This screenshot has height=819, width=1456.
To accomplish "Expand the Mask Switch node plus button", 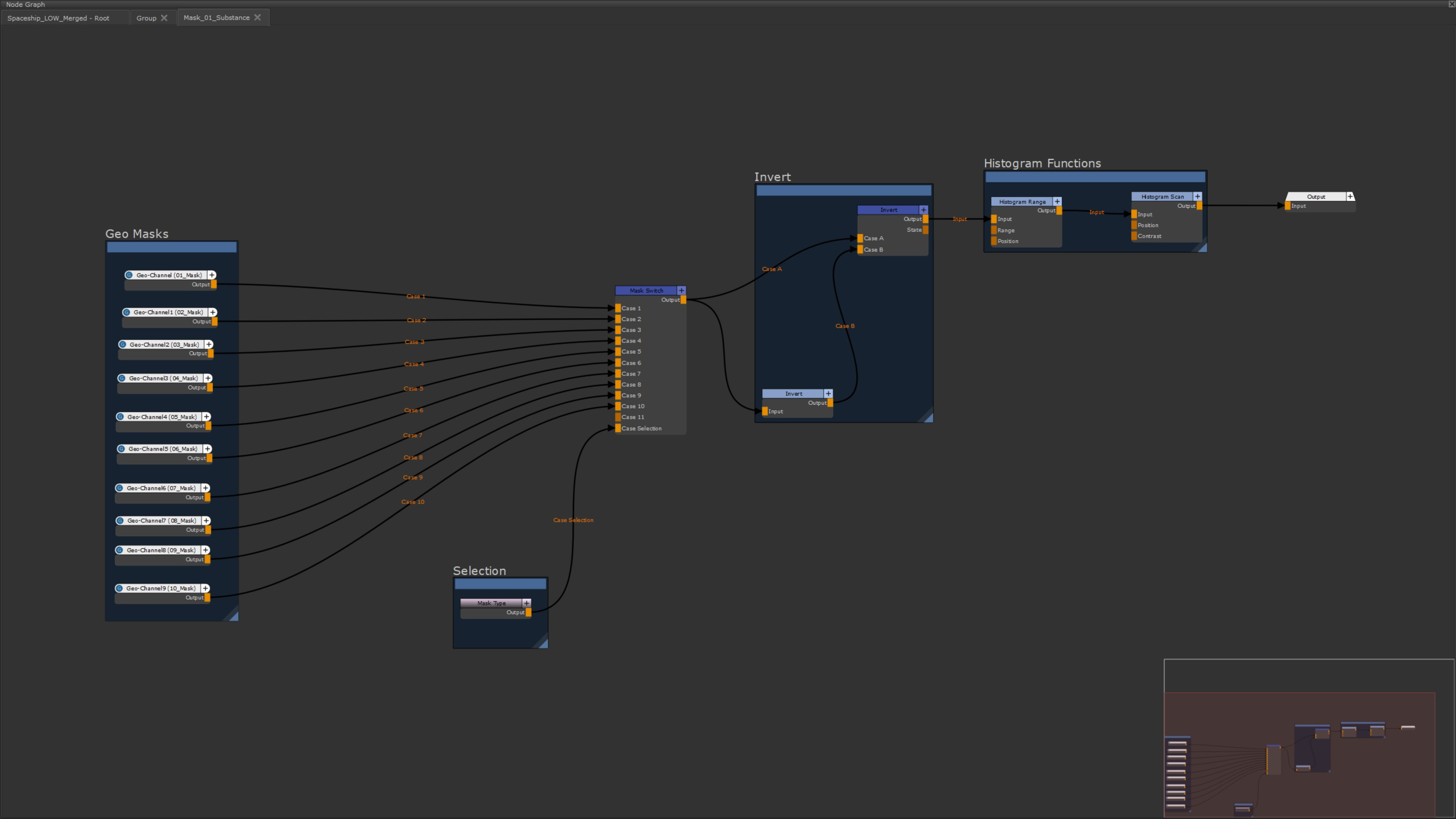I will pos(682,290).
